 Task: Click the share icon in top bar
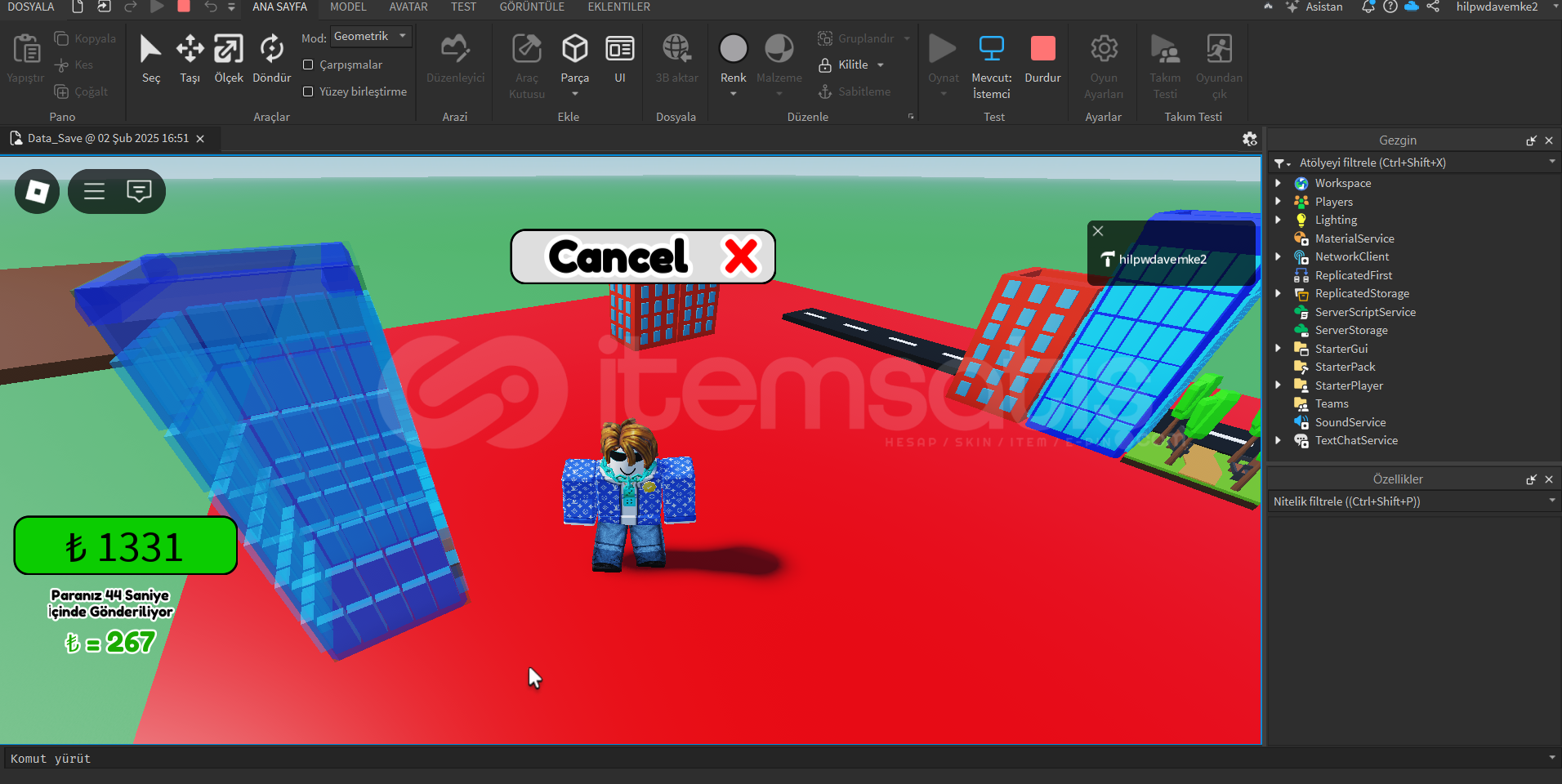click(x=1433, y=7)
